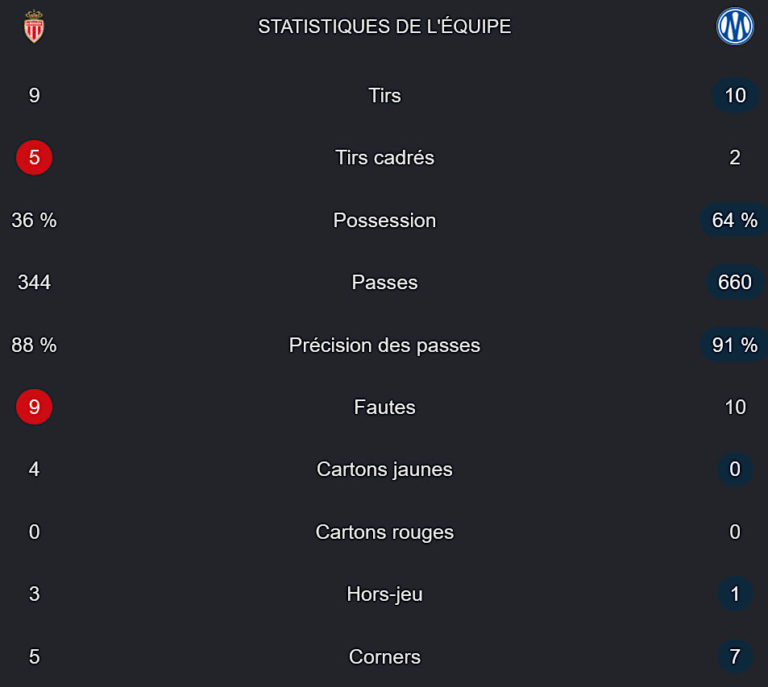768x687 pixels.
Task: Click the 7 corners badge
Action: (x=735, y=657)
